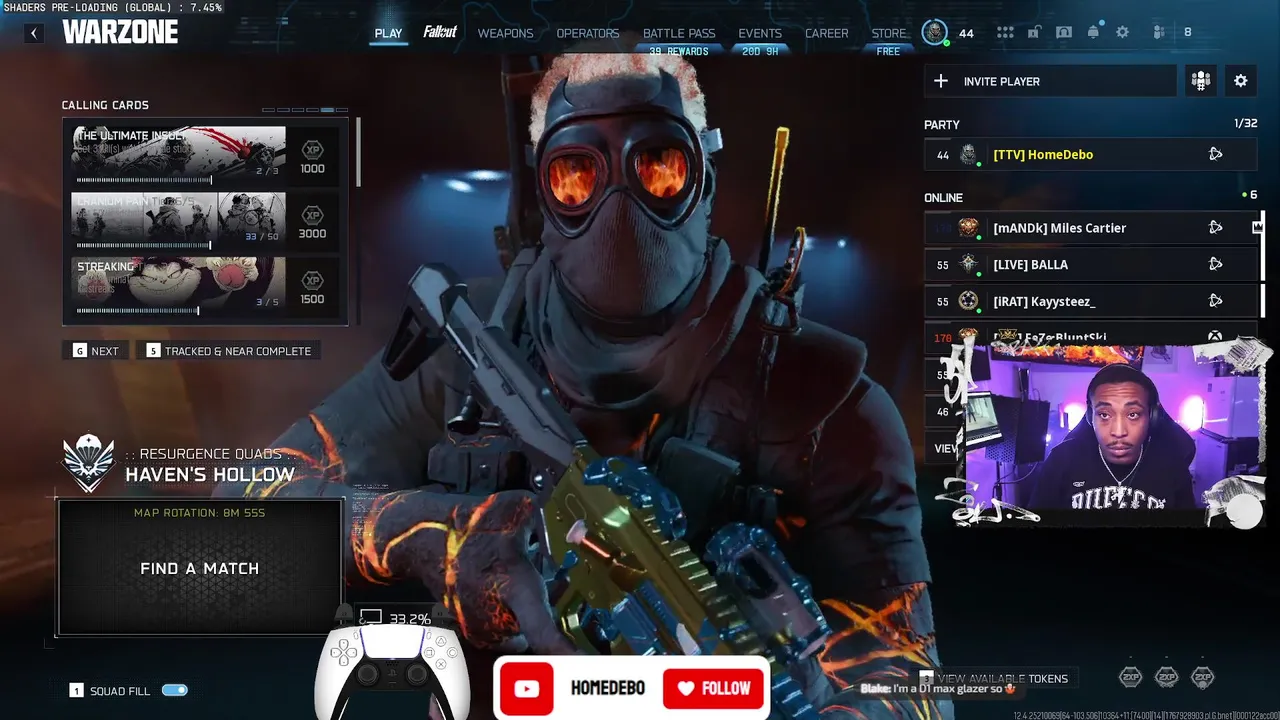Click BALLA's rank emblem

click(968, 264)
